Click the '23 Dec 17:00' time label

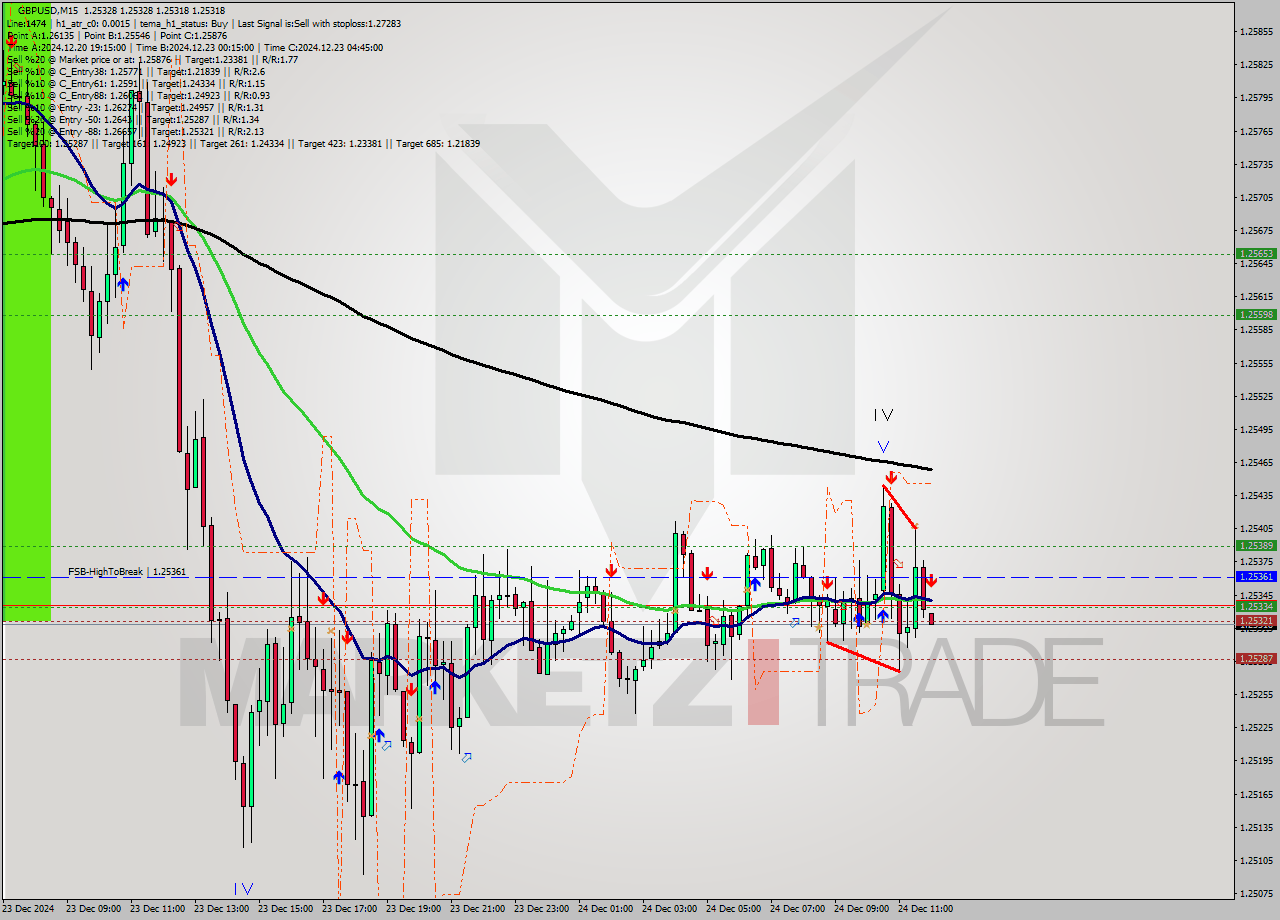tap(349, 909)
